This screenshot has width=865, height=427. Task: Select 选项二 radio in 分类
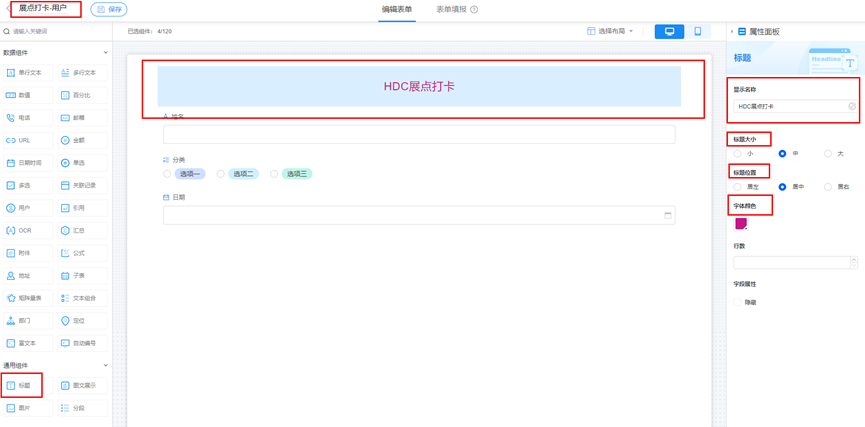pyautogui.click(x=221, y=174)
